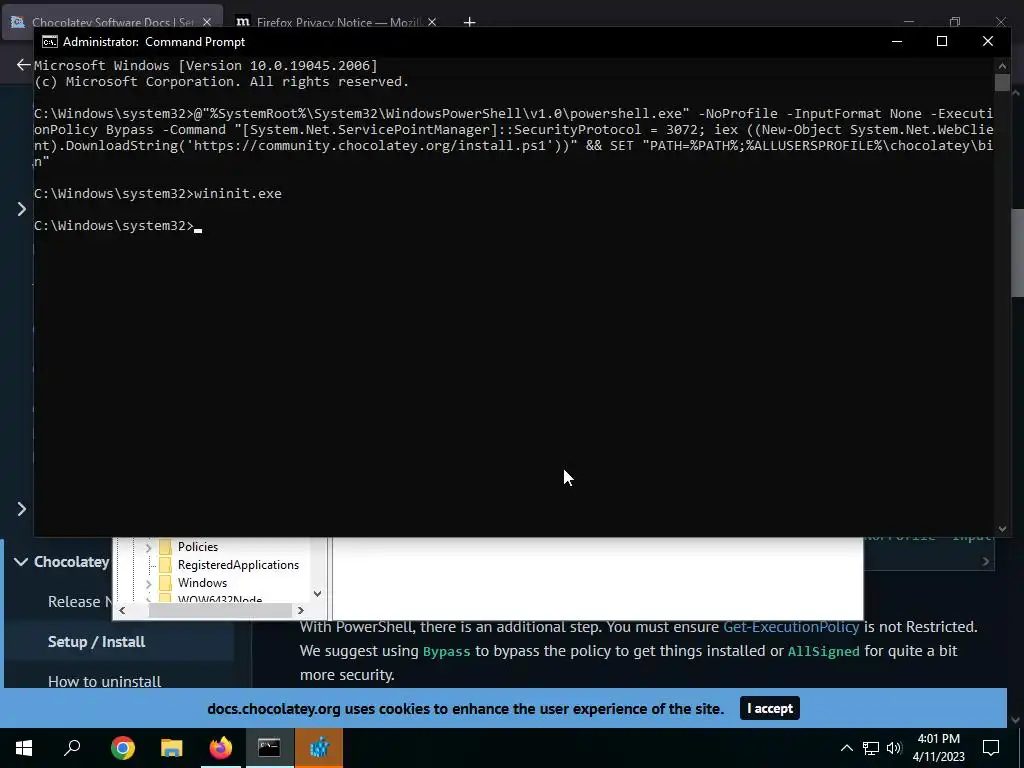1024x768 pixels.
Task: Open the notification center icon
Action: click(x=991, y=748)
